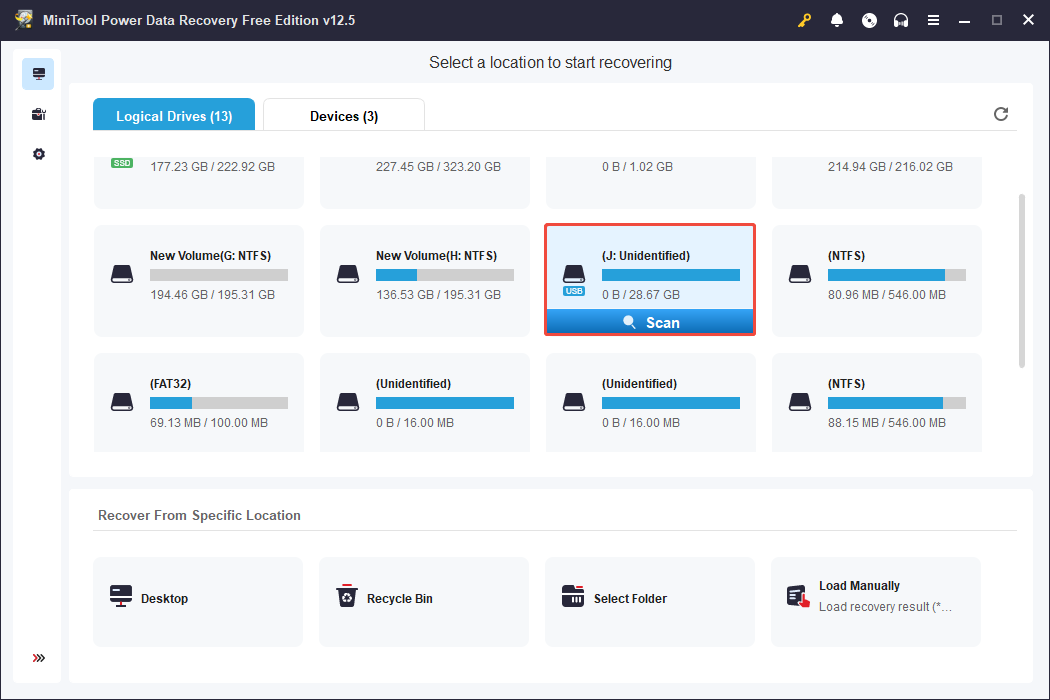Choose Recycle Bin recovery location
This screenshot has height=700, width=1050.
pos(424,602)
